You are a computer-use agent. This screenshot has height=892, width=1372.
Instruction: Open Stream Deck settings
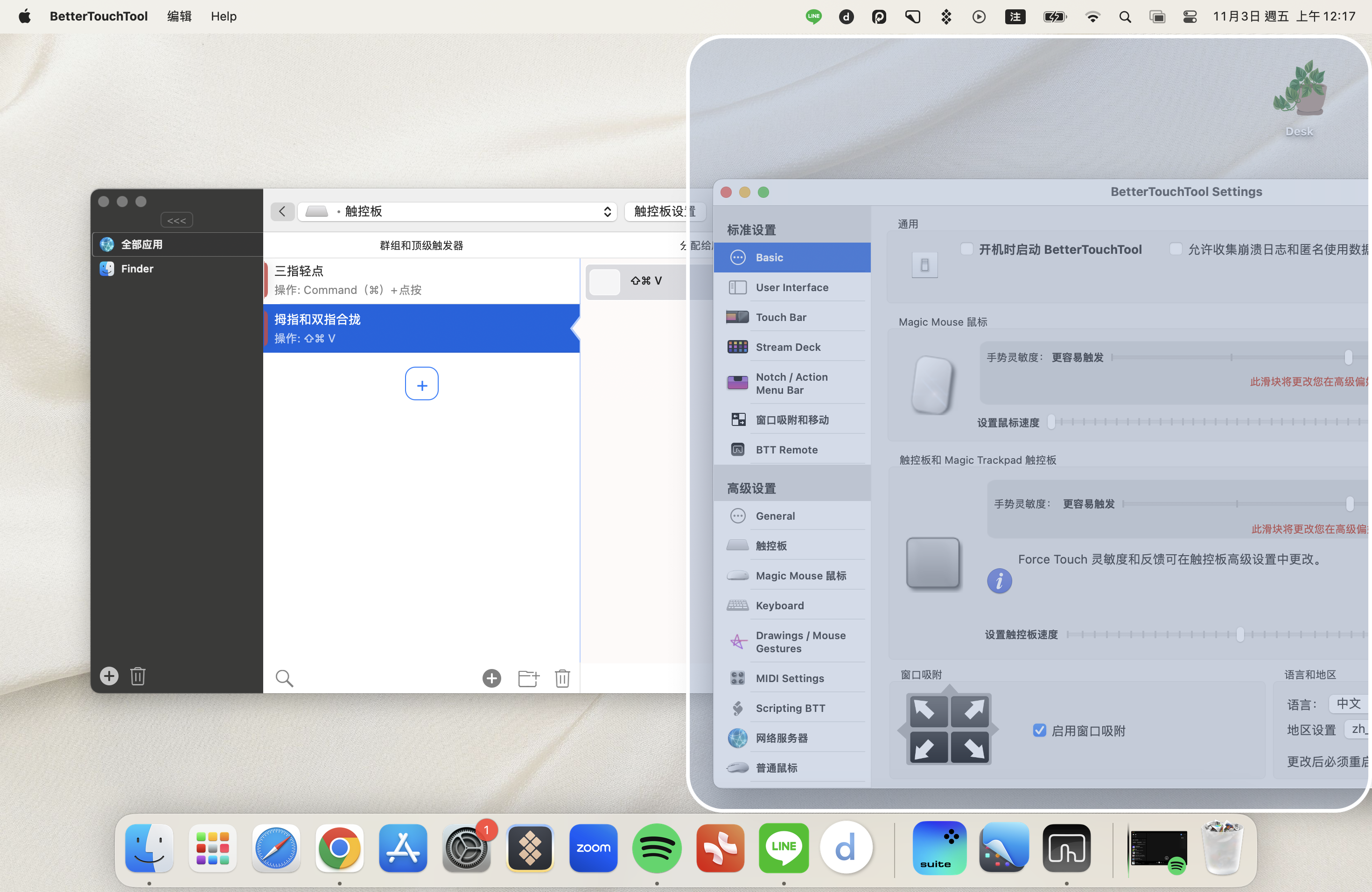pyautogui.click(x=792, y=347)
